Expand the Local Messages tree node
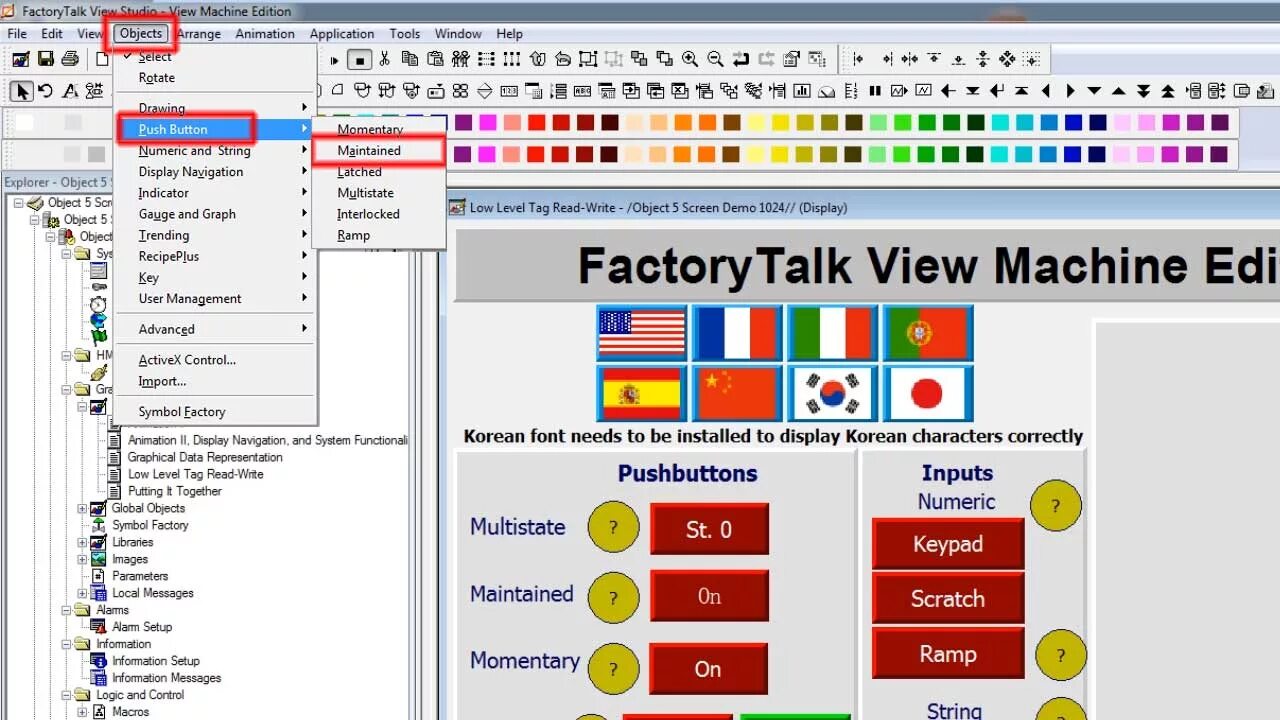 click(x=83, y=593)
